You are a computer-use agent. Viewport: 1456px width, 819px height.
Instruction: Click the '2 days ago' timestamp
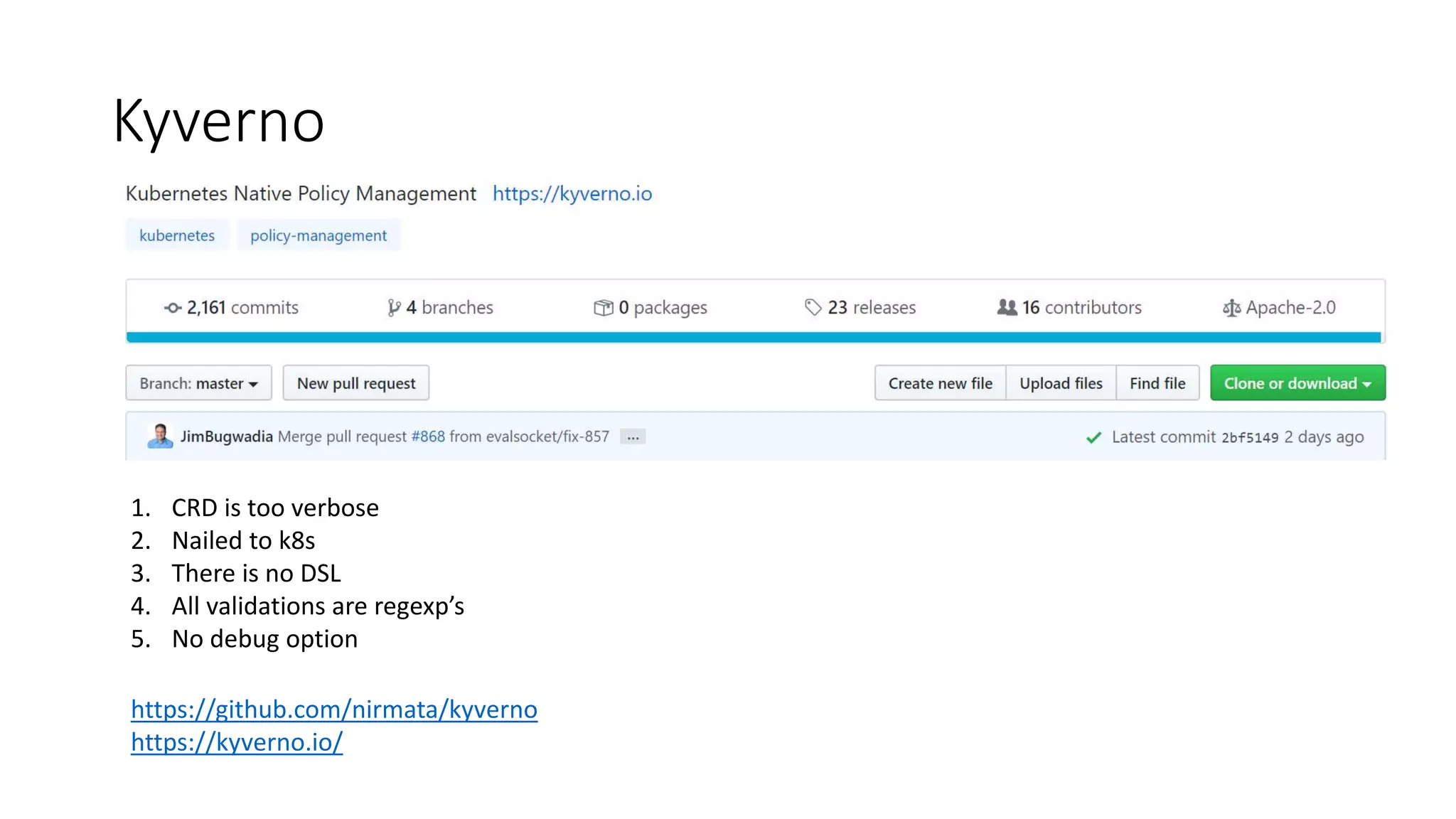tap(1324, 437)
